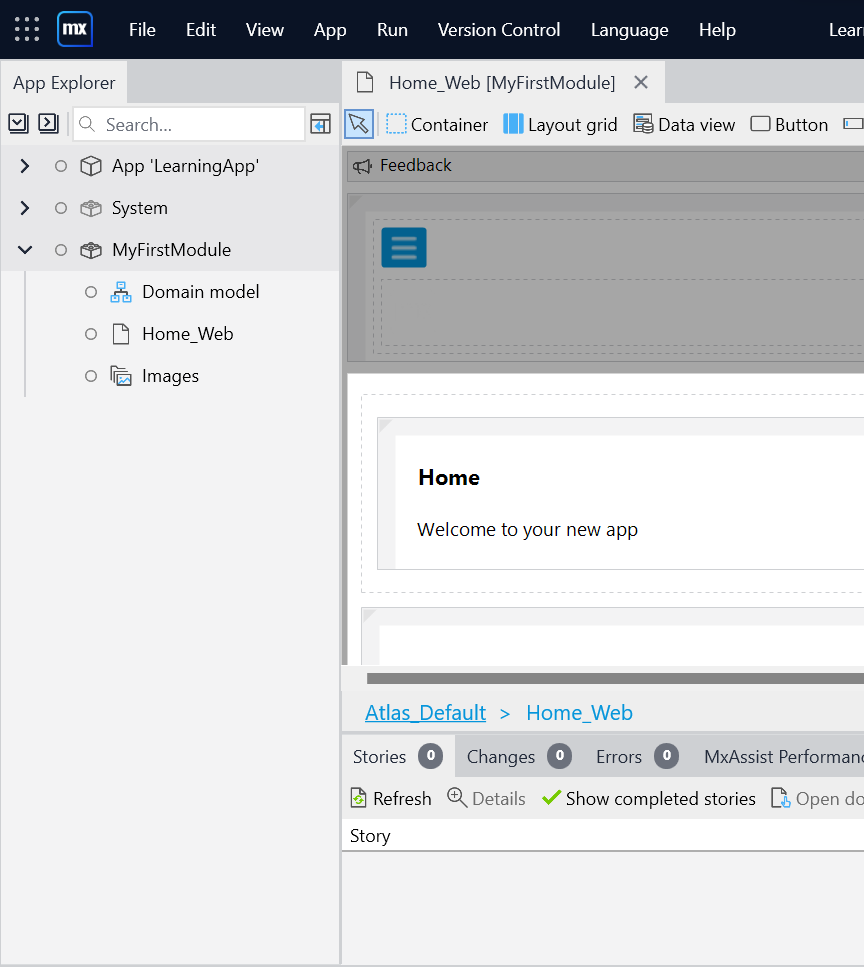Click the blue hamburger menu icon on page
The width and height of the screenshot is (864, 967).
click(404, 247)
